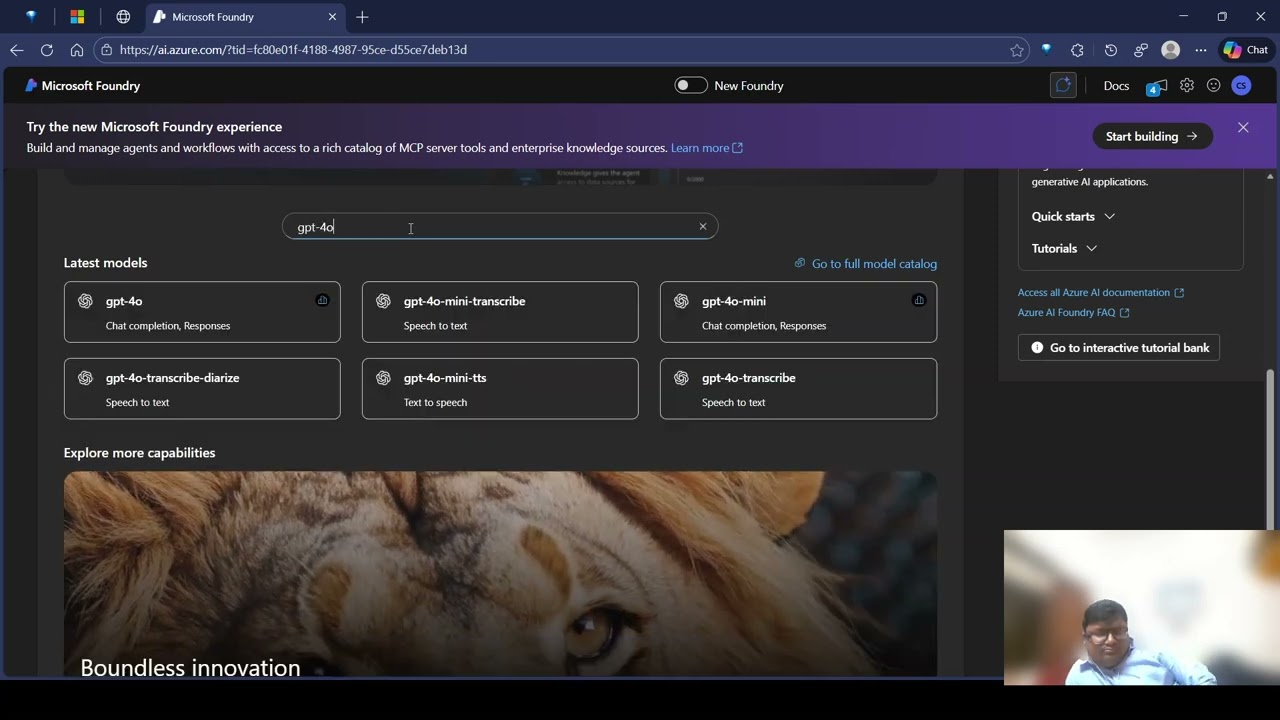Clear the gpt-4o search text
The image size is (1280, 720).
(702, 226)
